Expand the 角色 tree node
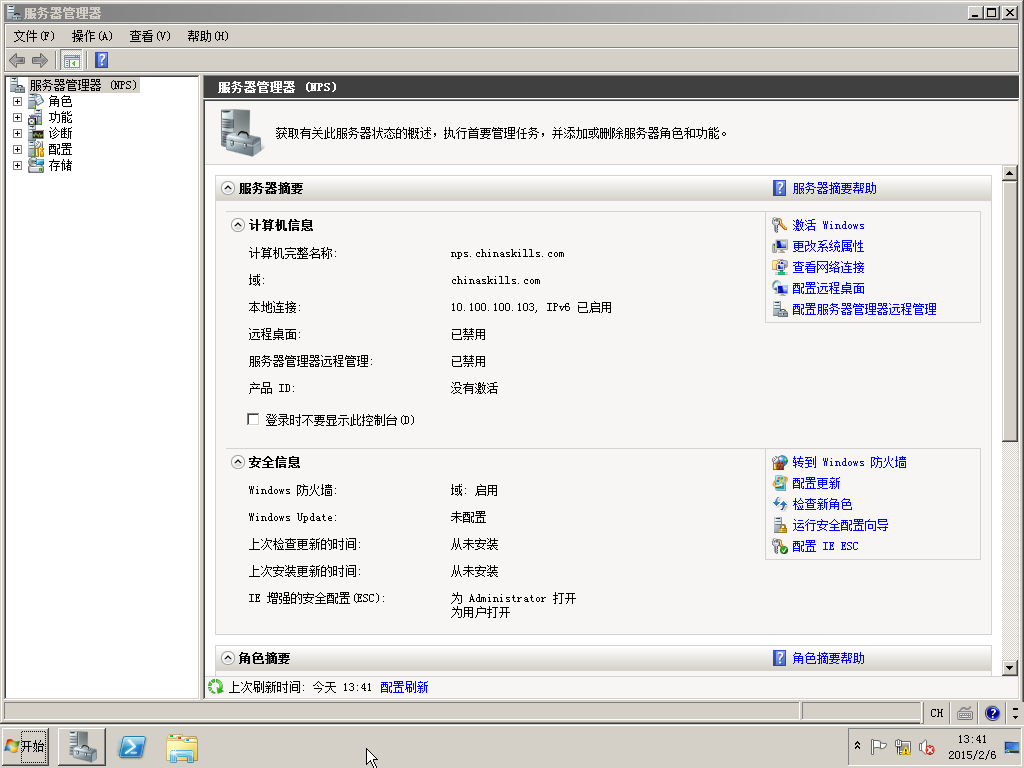1024x768 pixels. click(18, 101)
